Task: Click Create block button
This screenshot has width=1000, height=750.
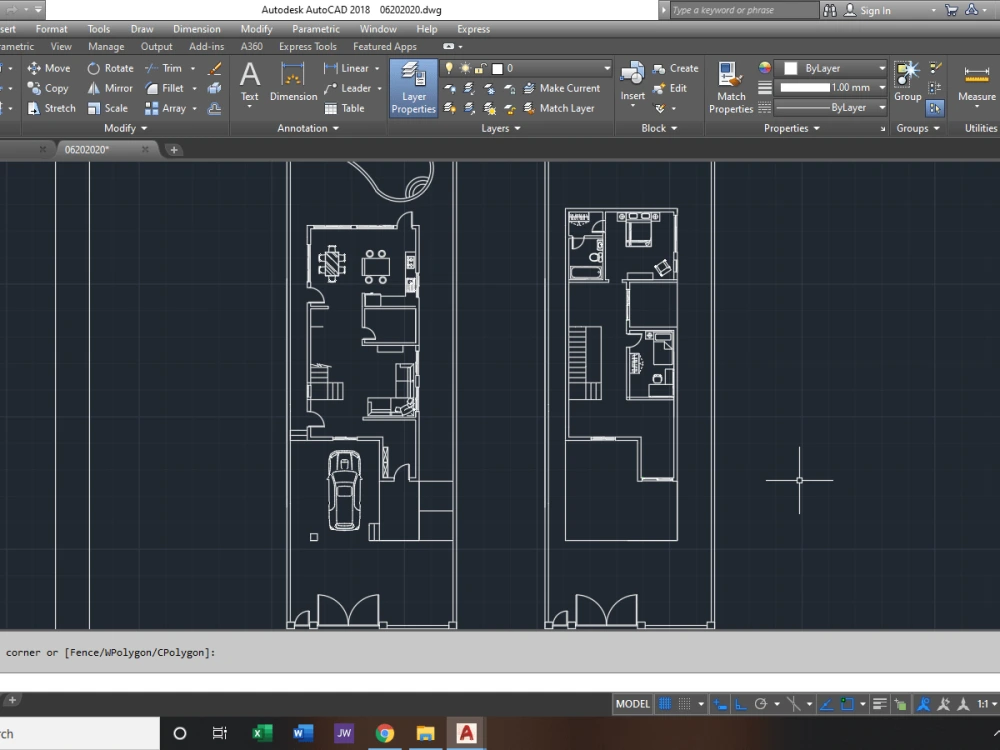Action: (x=675, y=68)
